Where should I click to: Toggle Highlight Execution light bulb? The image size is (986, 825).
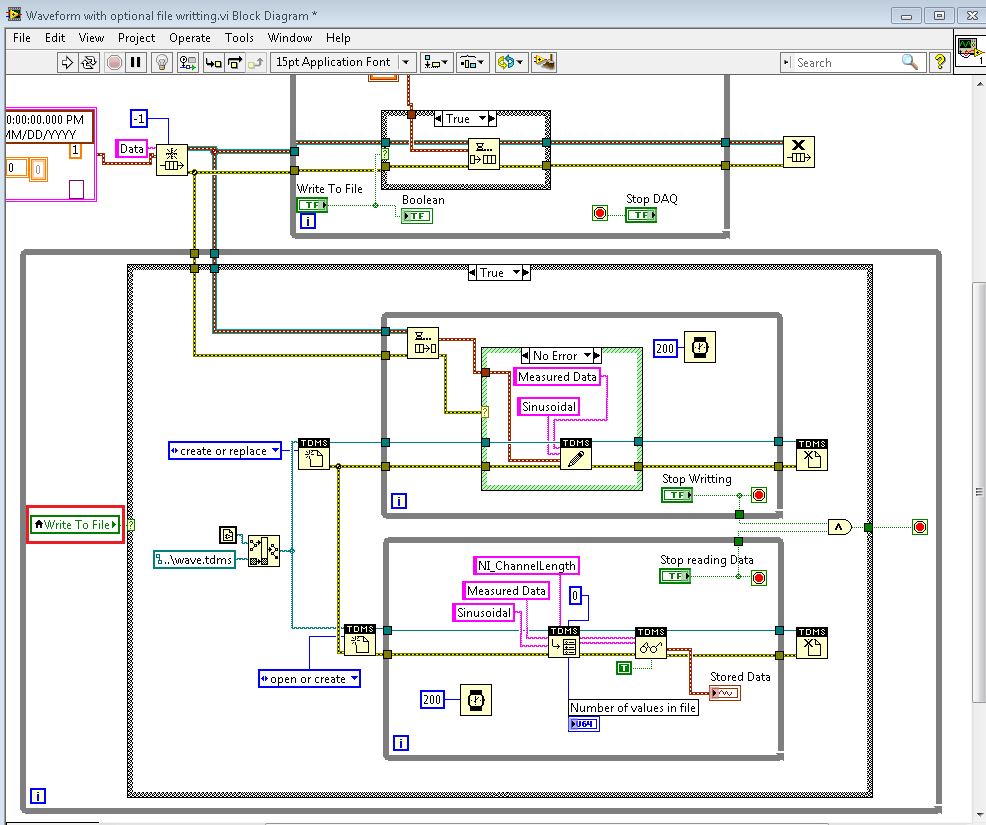click(162, 62)
